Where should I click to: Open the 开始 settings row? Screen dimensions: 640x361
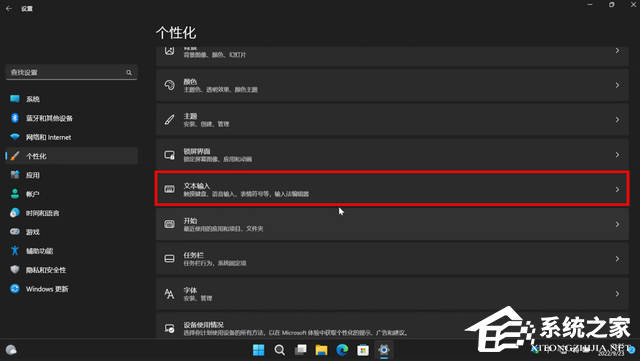[x=392, y=224]
